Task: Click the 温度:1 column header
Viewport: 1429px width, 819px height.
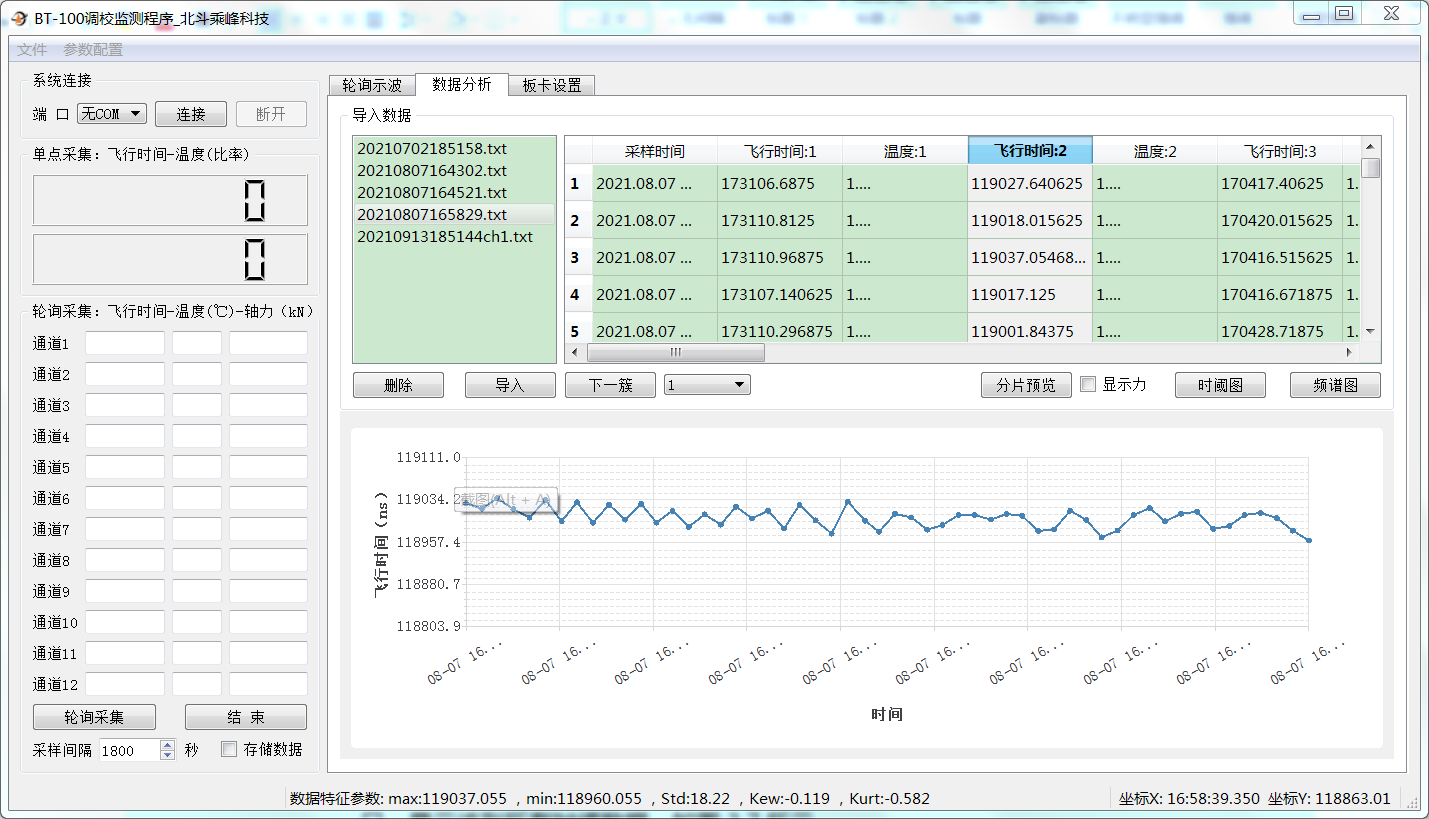Action: (905, 151)
